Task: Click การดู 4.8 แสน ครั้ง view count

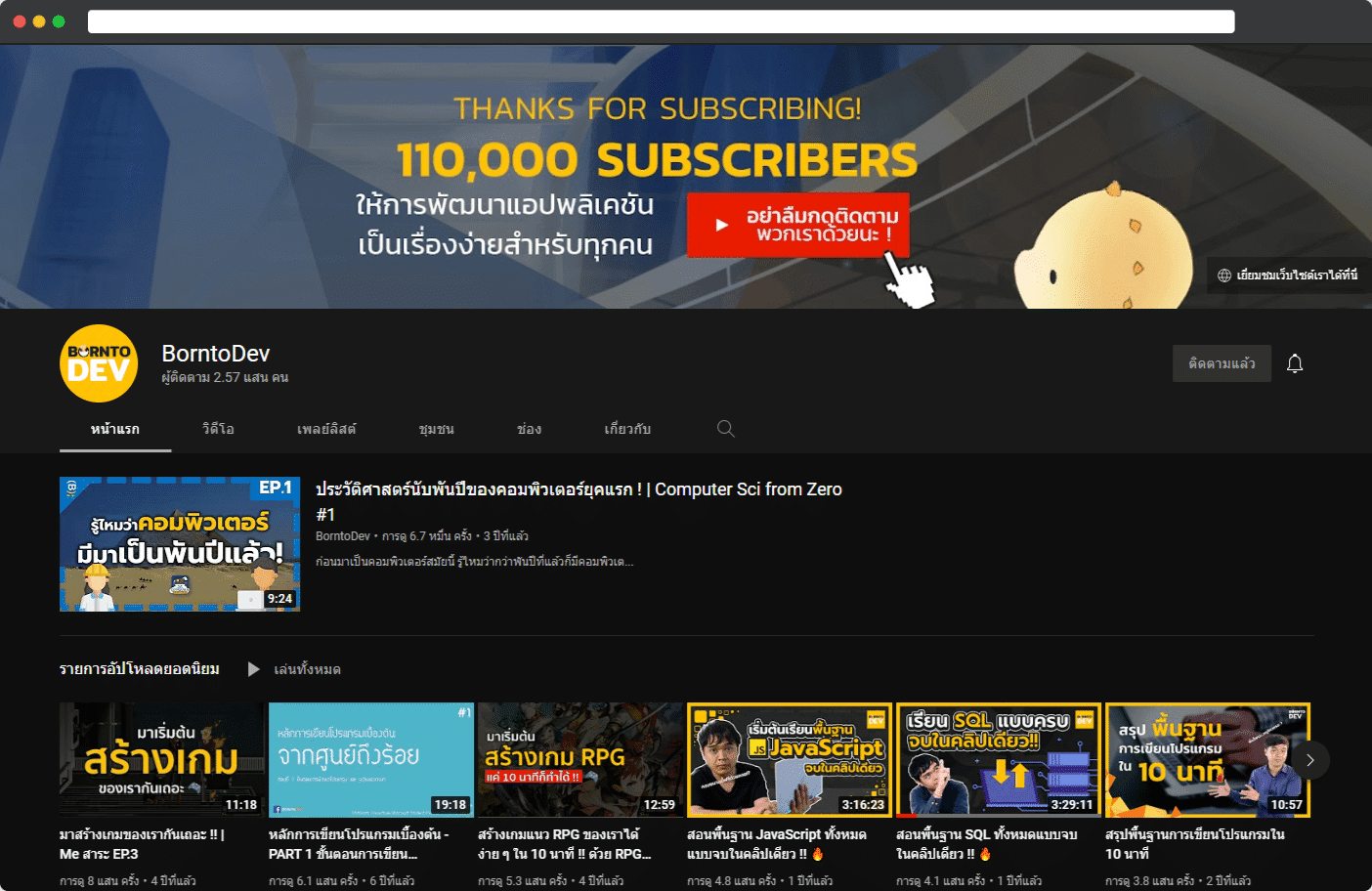Action: [731, 881]
